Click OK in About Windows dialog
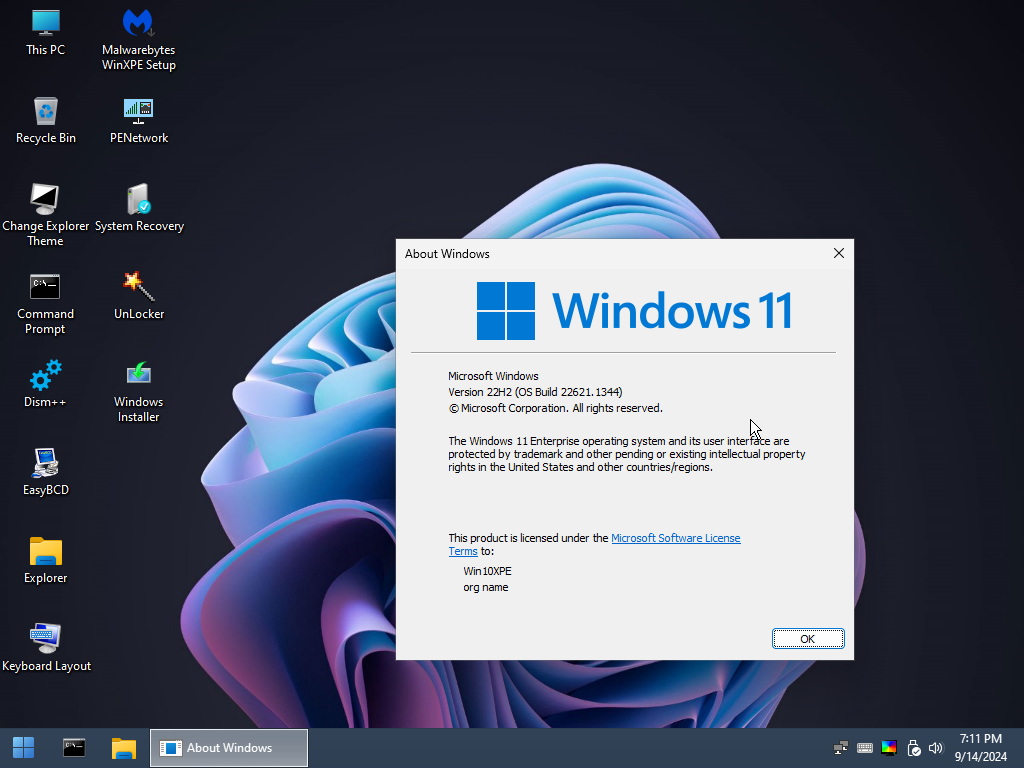Image resolution: width=1024 pixels, height=768 pixels. tap(808, 639)
